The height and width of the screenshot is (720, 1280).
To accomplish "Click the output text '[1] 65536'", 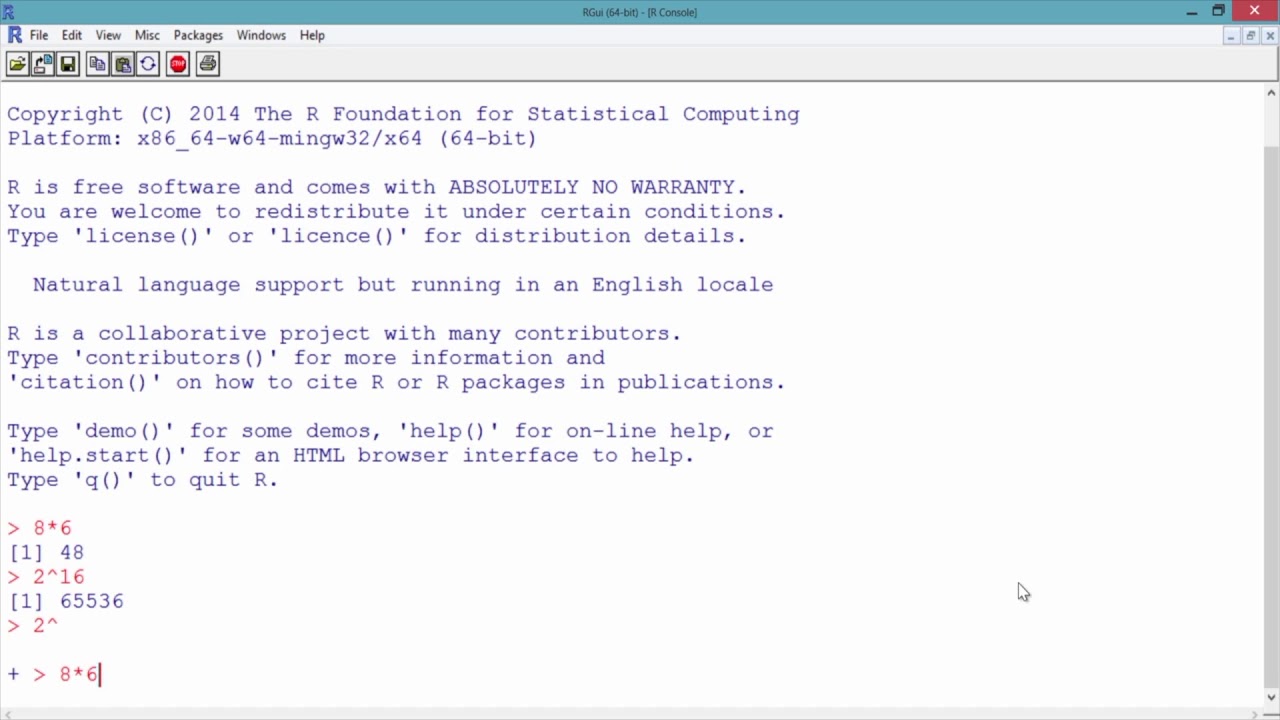I will (x=66, y=601).
